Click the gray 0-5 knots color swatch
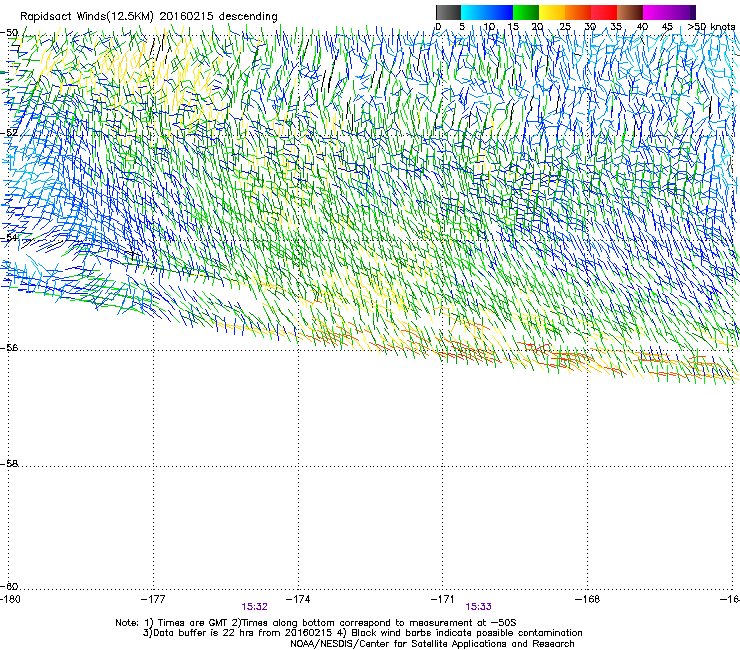 tap(448, 12)
